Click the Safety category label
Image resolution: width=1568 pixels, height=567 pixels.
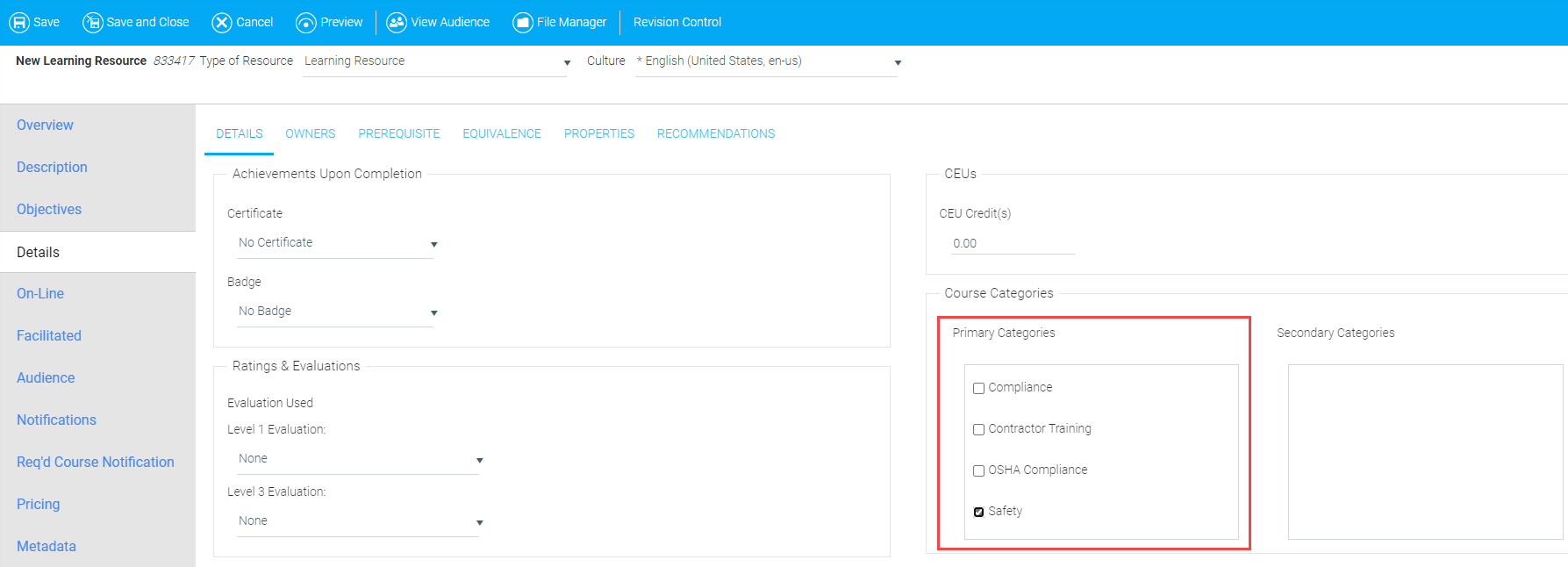coord(1006,511)
